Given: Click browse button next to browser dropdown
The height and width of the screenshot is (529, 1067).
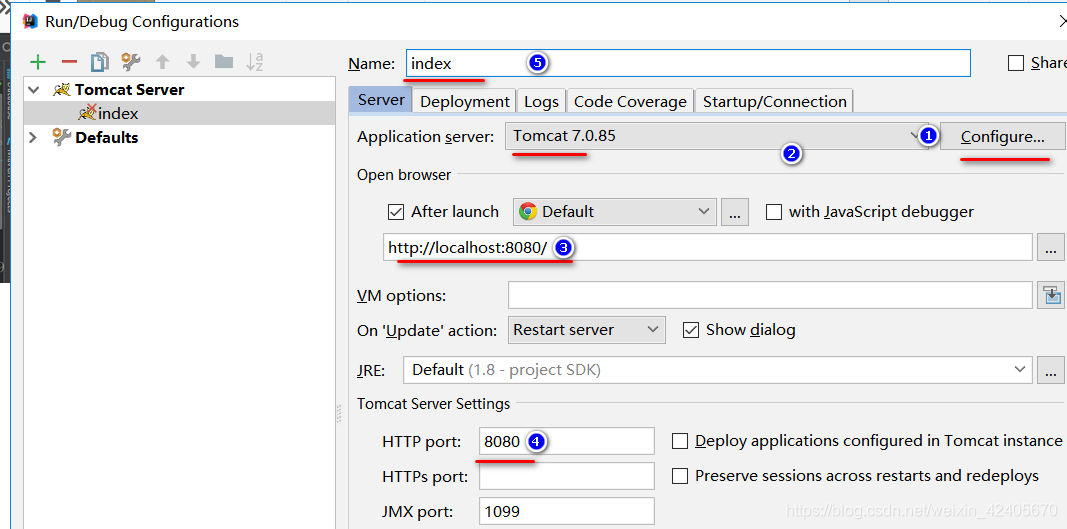Looking at the screenshot, I should pyautogui.click(x=735, y=212).
